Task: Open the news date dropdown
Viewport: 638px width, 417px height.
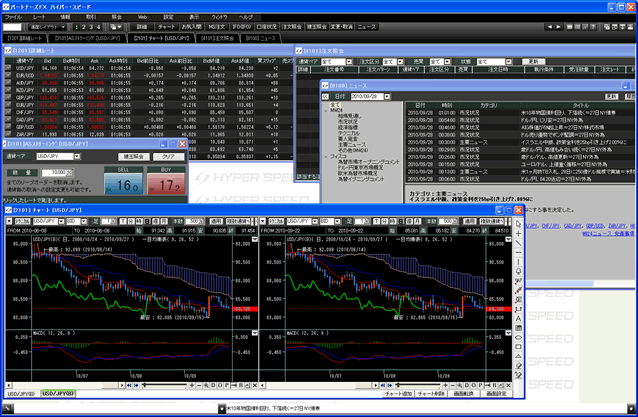Action: coord(387,96)
